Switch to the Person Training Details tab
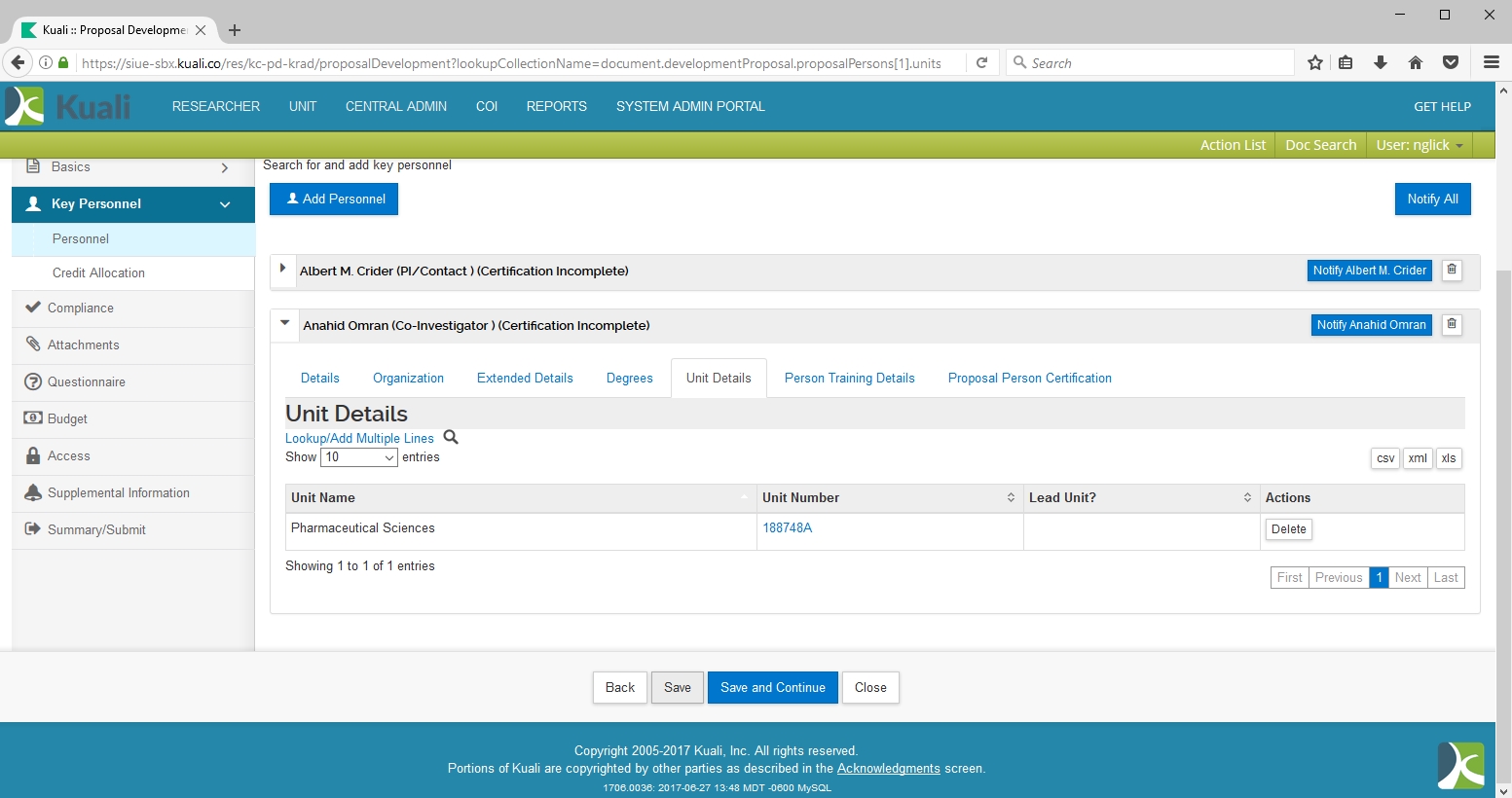 849,379
